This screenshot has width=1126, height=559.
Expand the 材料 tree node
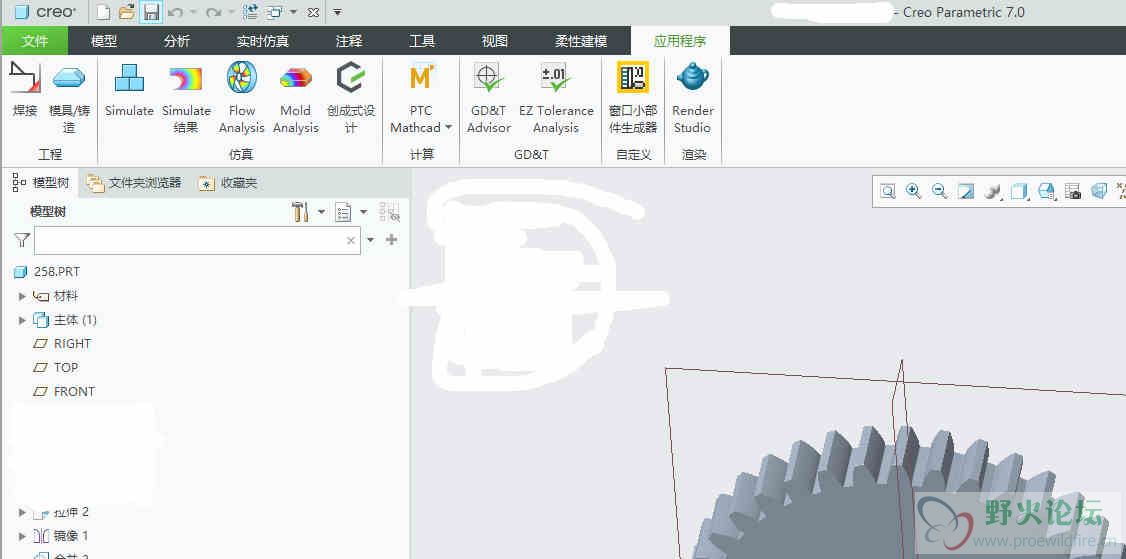22,296
